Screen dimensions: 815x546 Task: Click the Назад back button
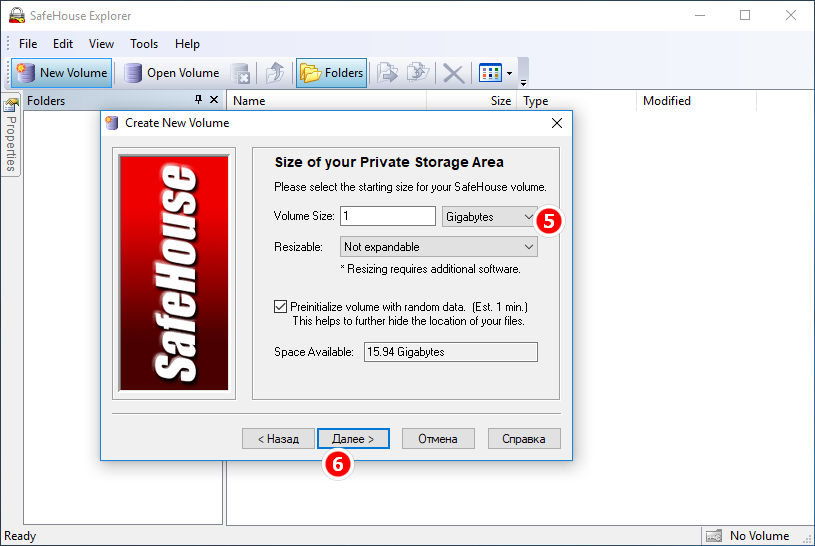(279, 439)
